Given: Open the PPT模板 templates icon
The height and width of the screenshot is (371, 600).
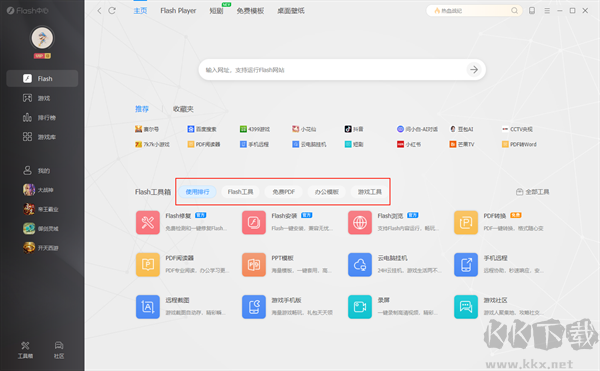Looking at the screenshot, I should point(254,264).
